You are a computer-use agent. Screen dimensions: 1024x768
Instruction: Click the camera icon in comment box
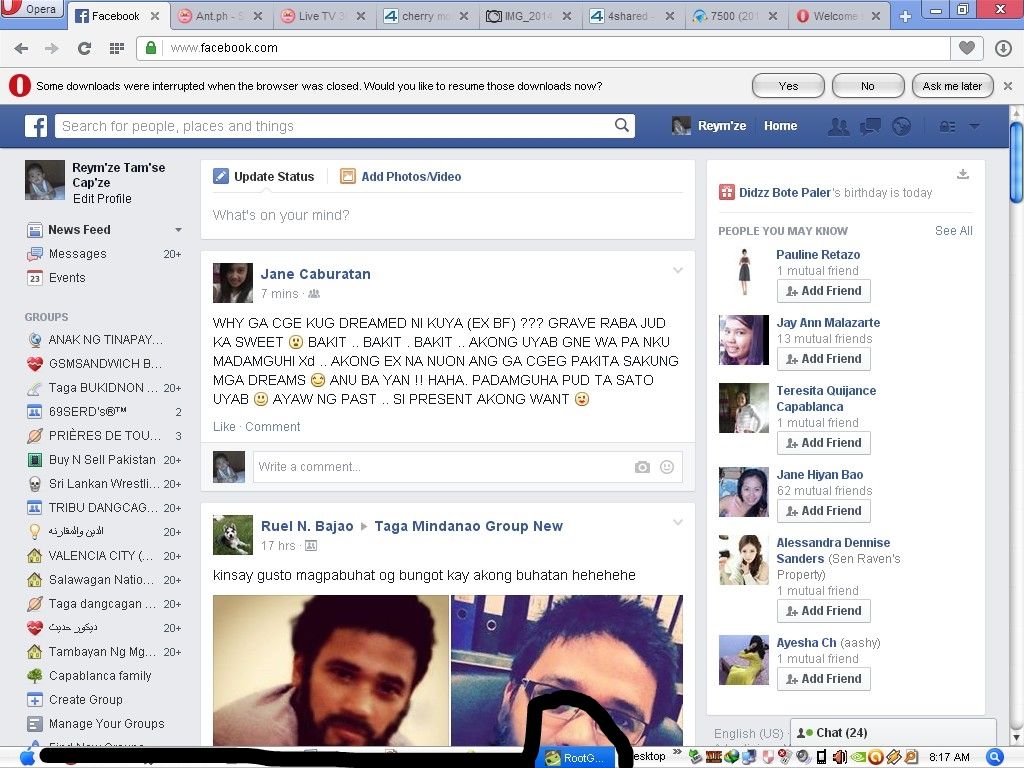click(642, 467)
